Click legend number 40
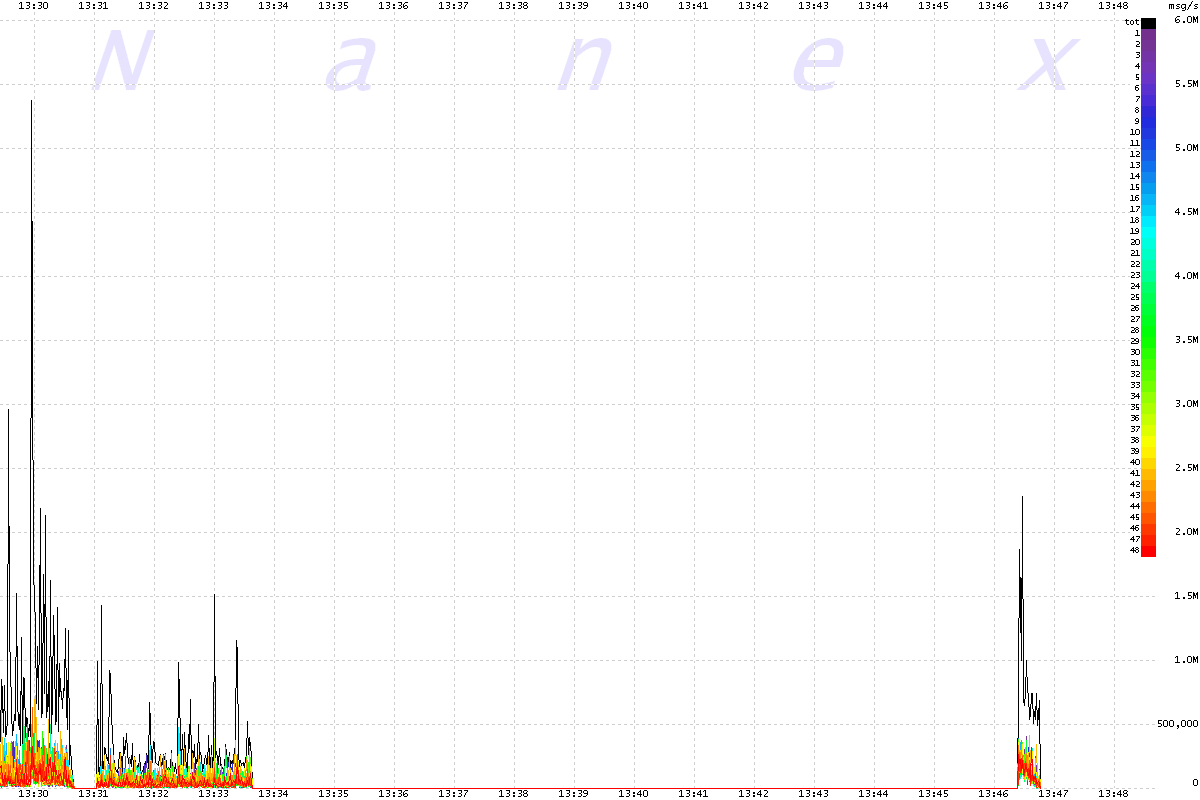Screen dimensions: 1200x800 [x=1135, y=462]
